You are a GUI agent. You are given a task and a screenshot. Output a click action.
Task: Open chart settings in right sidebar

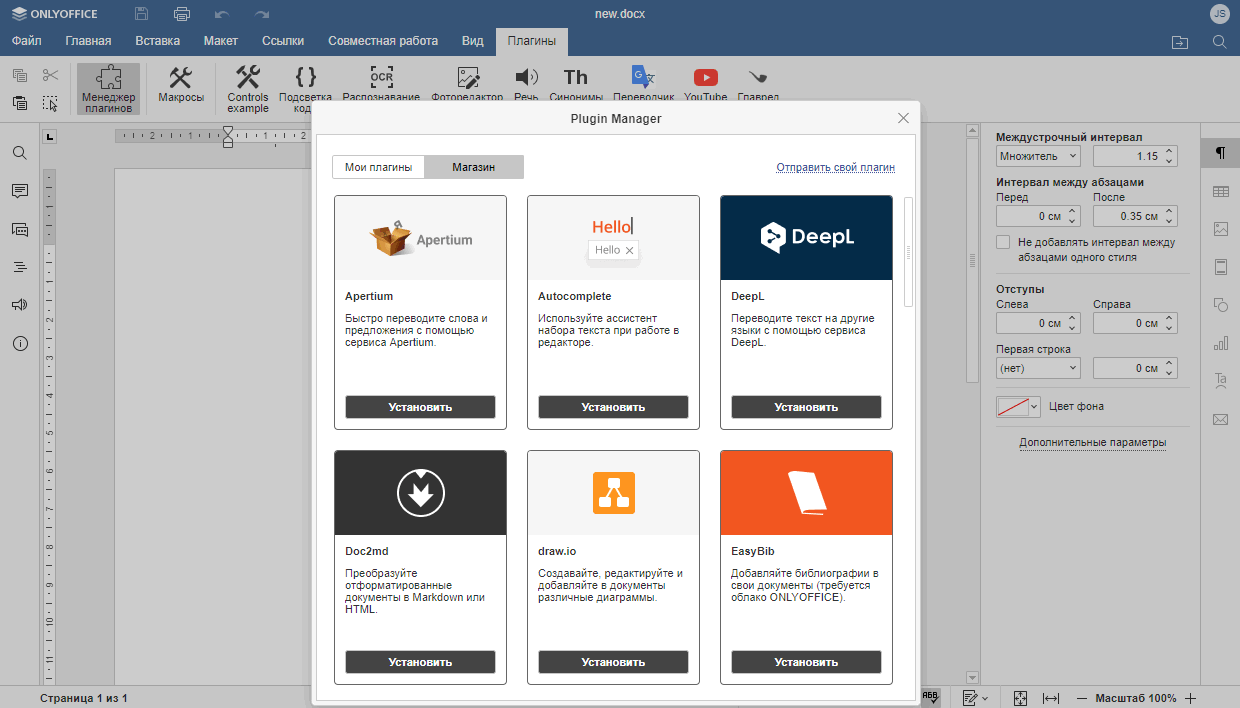pos(1220,343)
